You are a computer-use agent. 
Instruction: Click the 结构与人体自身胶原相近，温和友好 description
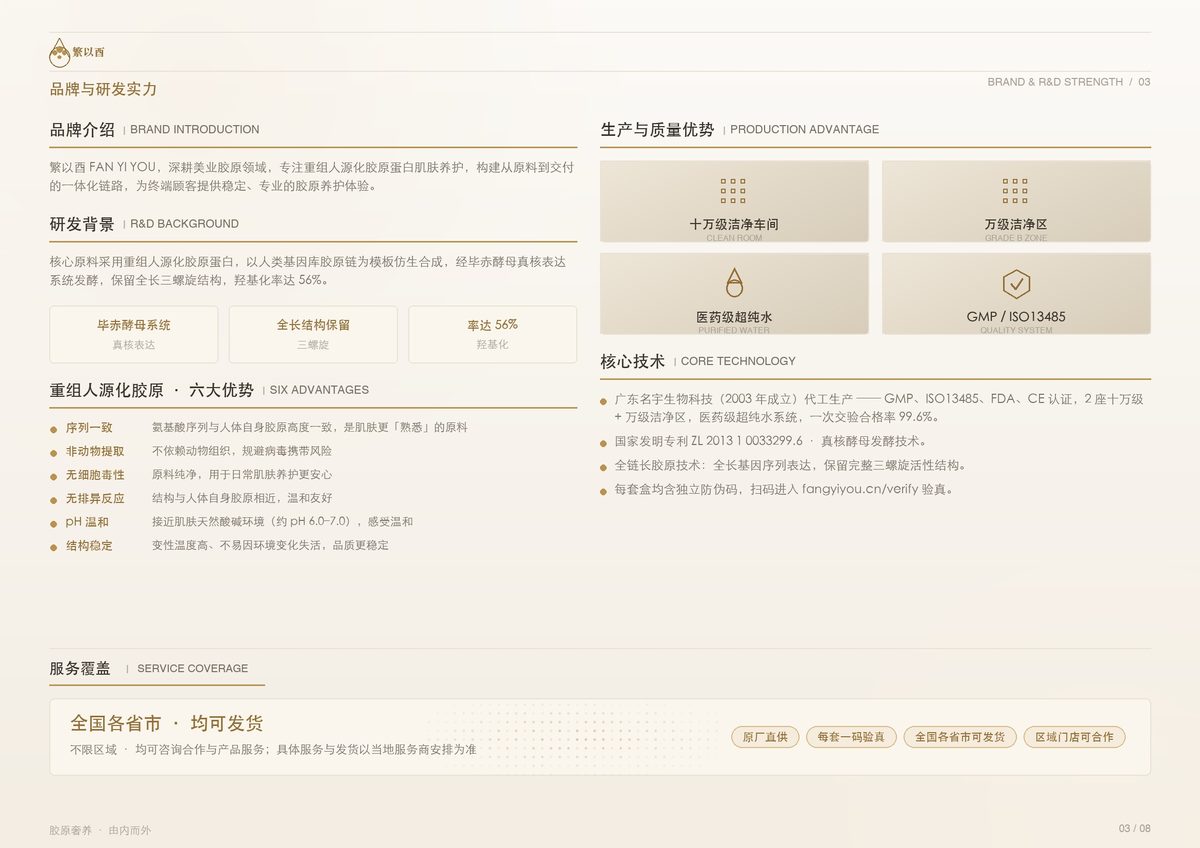pos(242,498)
